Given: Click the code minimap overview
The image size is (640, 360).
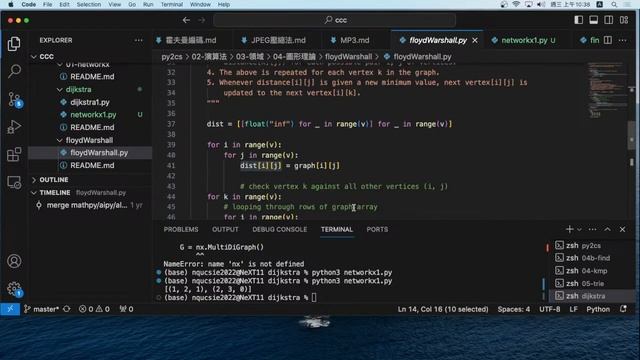Looking at the screenshot, I should 607,90.
